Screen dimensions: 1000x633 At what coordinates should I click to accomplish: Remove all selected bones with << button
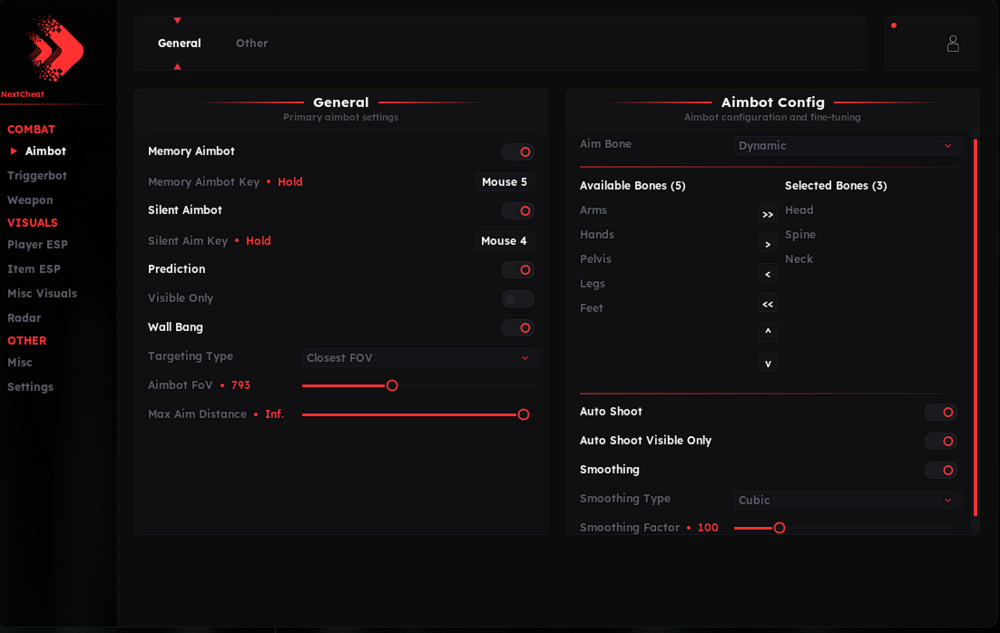[768, 304]
